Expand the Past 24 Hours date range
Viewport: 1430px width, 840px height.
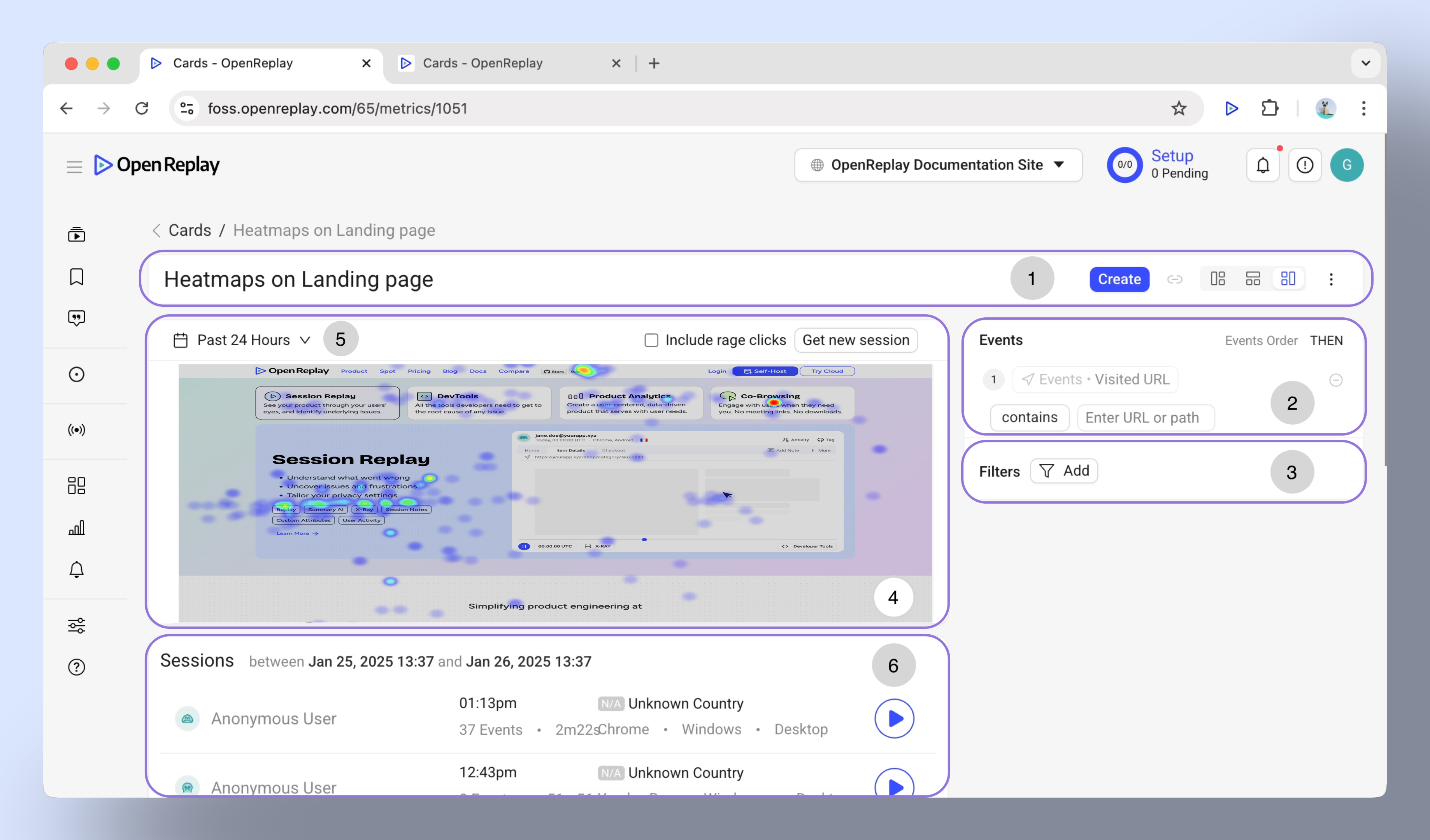pos(242,340)
